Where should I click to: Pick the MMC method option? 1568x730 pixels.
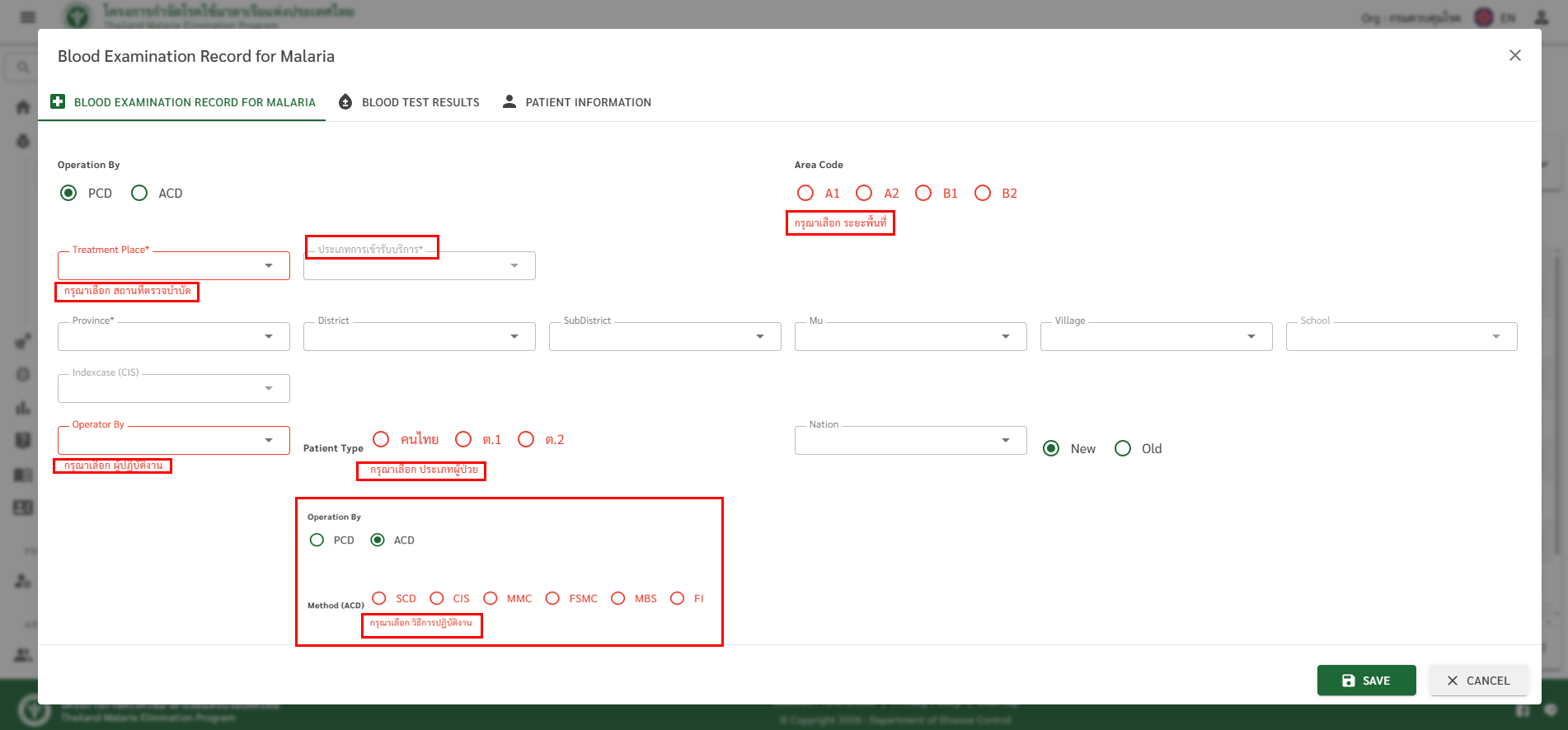click(x=491, y=598)
